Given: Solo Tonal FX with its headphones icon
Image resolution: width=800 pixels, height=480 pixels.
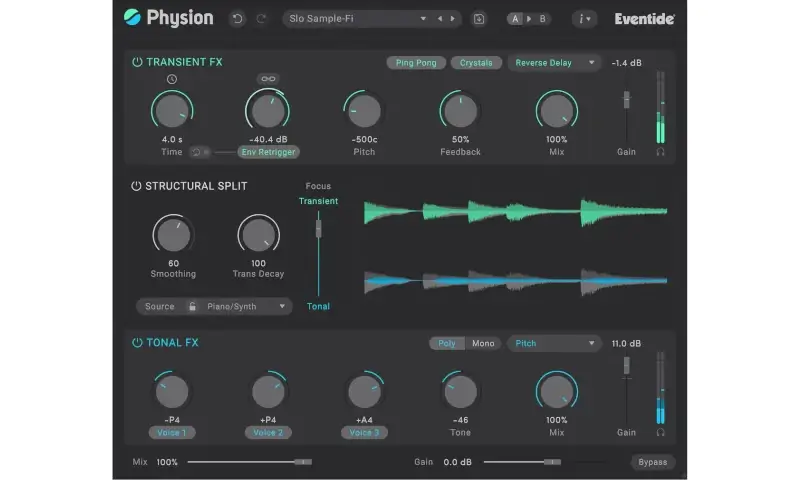Looking at the screenshot, I should tap(660, 432).
